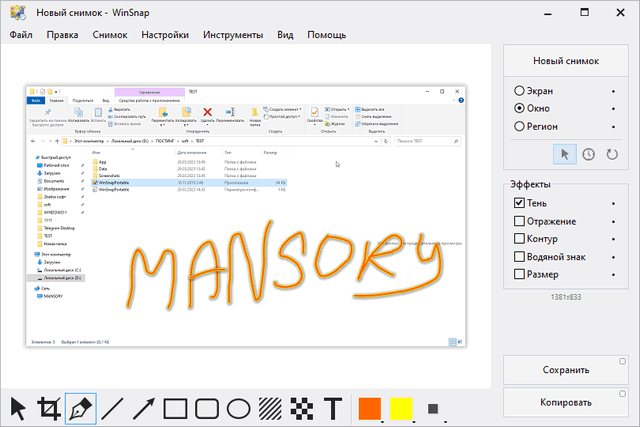Screen dimensions: 640x427
Task: Select the Pixelate tool
Action: (x=301, y=408)
